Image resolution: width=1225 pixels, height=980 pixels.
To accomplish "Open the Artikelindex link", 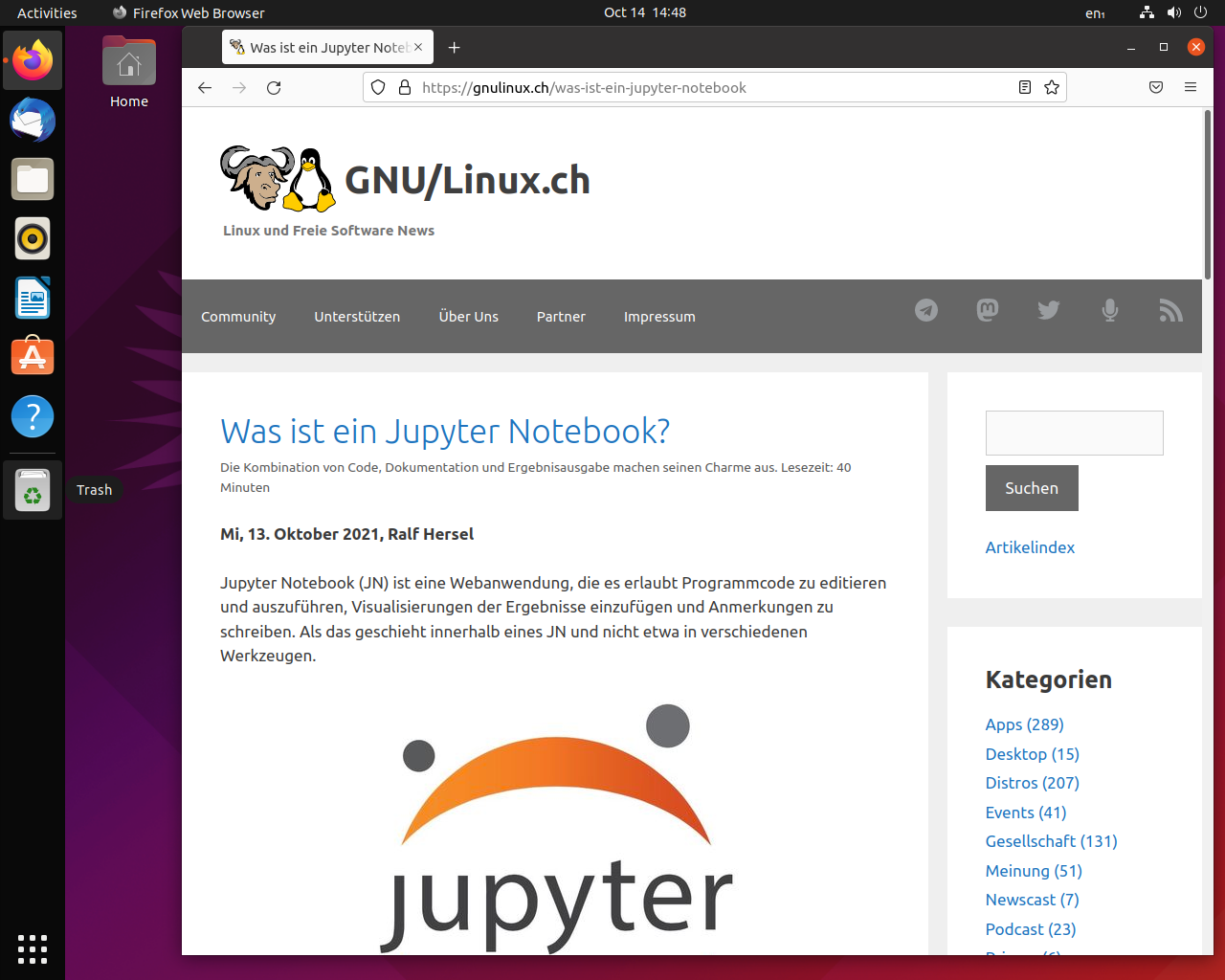I will (x=1030, y=547).
